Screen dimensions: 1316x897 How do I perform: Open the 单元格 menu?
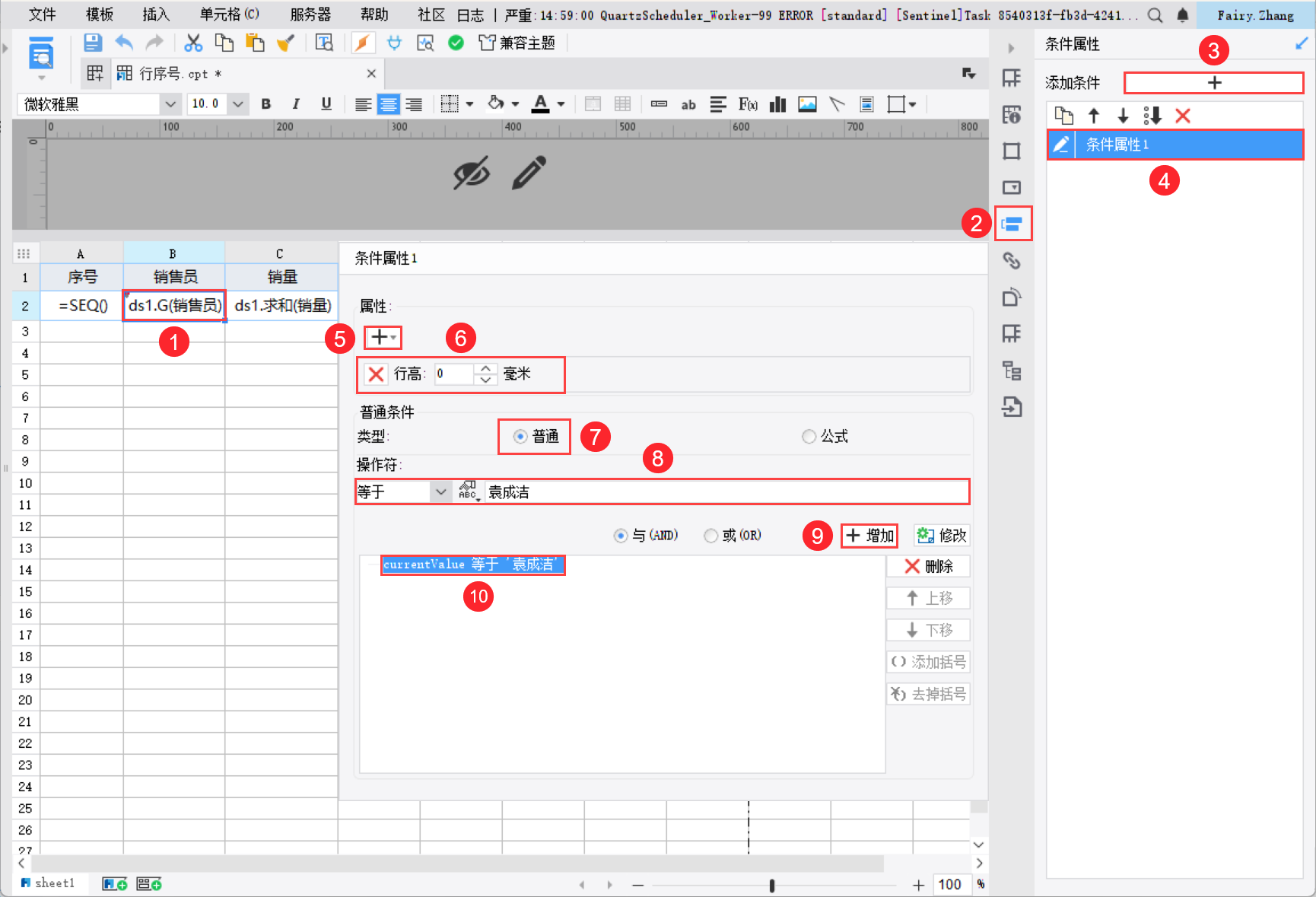click(x=230, y=15)
